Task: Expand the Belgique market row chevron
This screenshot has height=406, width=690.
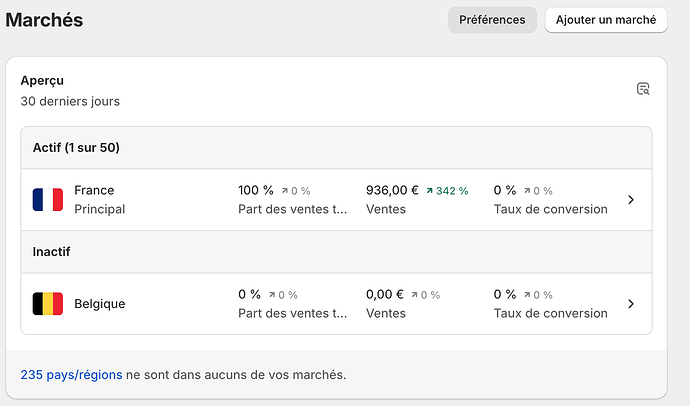Action: [631, 304]
